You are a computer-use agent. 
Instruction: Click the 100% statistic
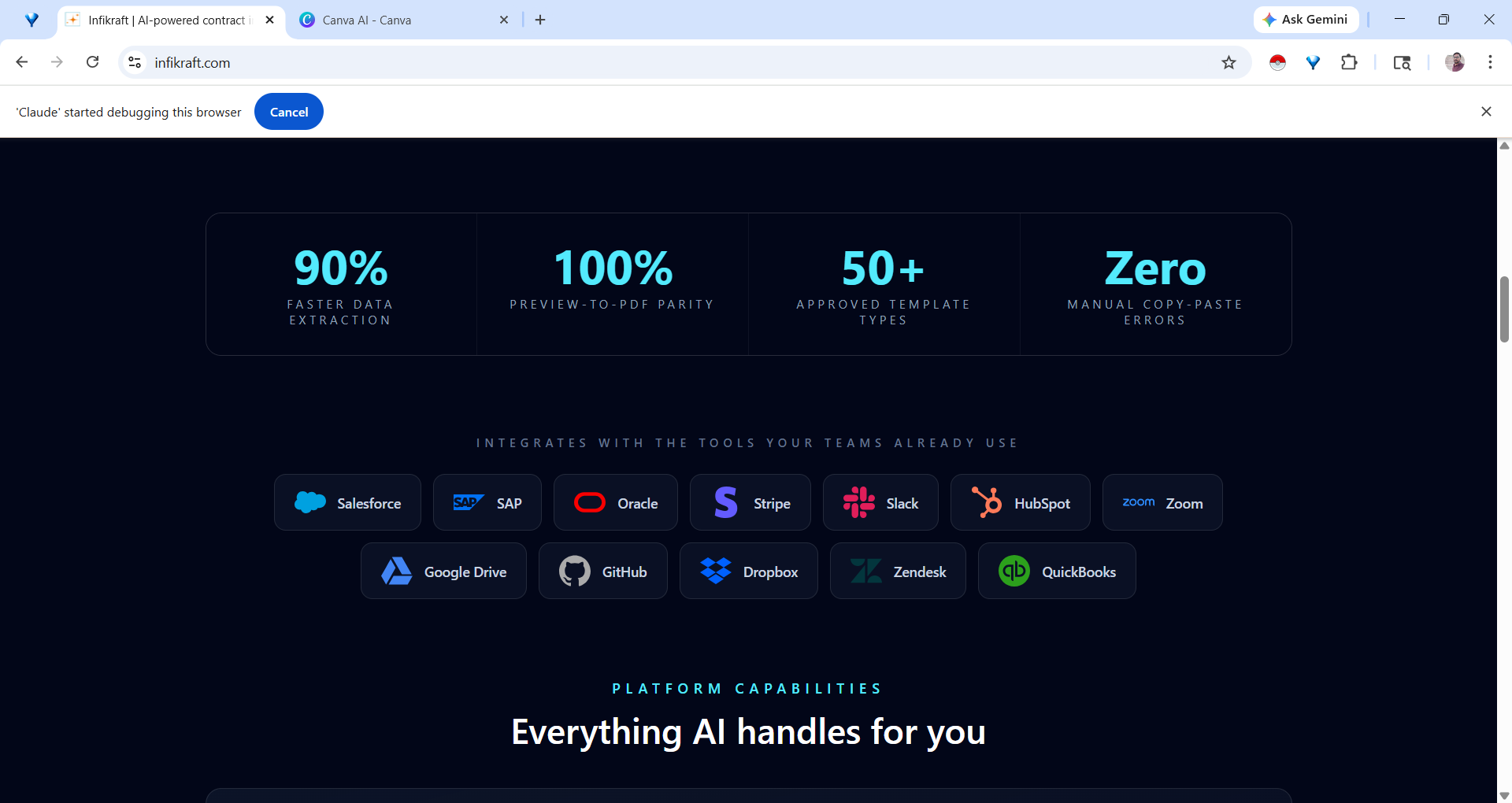coord(613,268)
